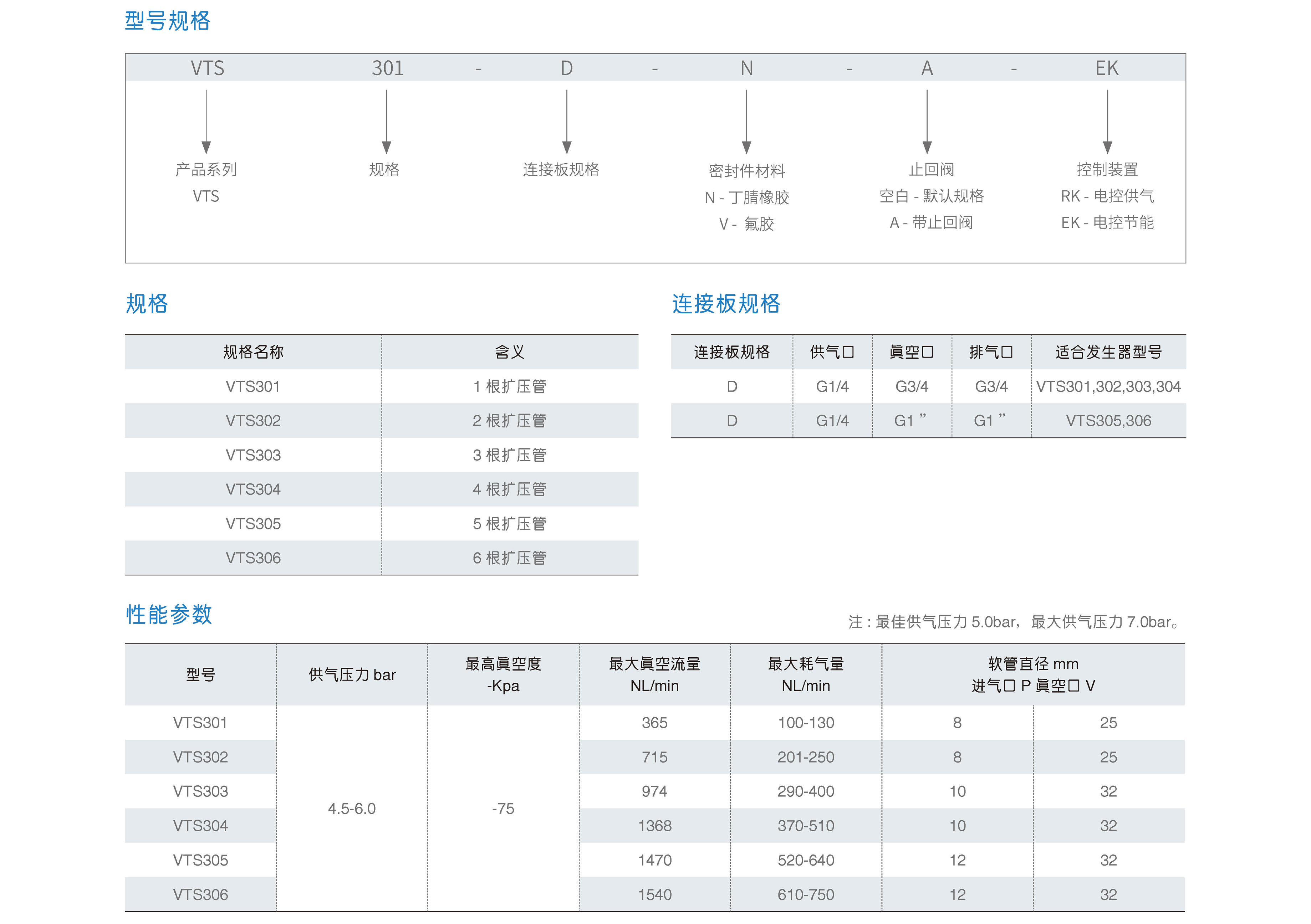This screenshot has width=1311, height=924.
Task: Click the 注 supply pressure note
Action: pos(1013,622)
